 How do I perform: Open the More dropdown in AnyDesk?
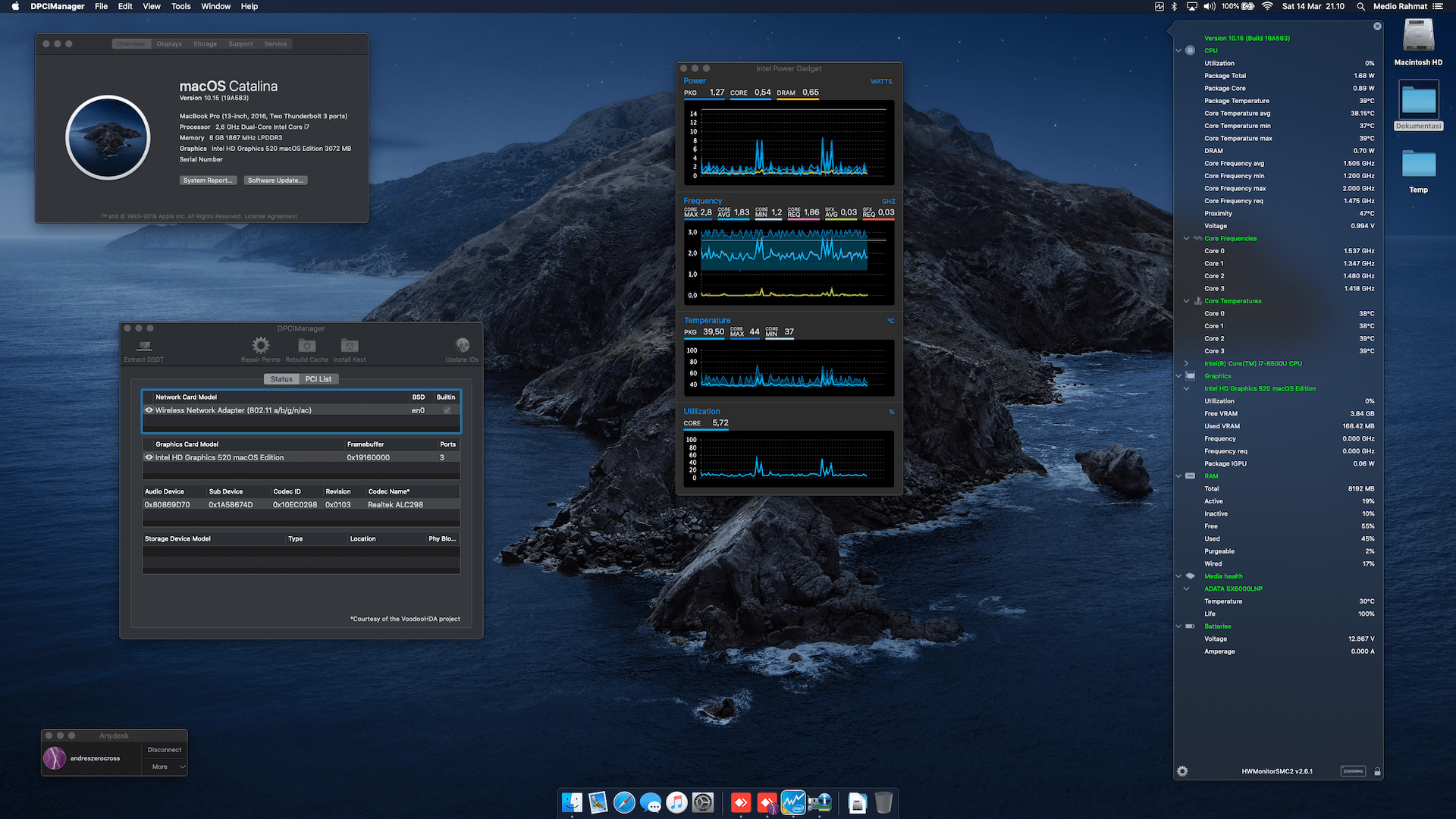[x=165, y=767]
